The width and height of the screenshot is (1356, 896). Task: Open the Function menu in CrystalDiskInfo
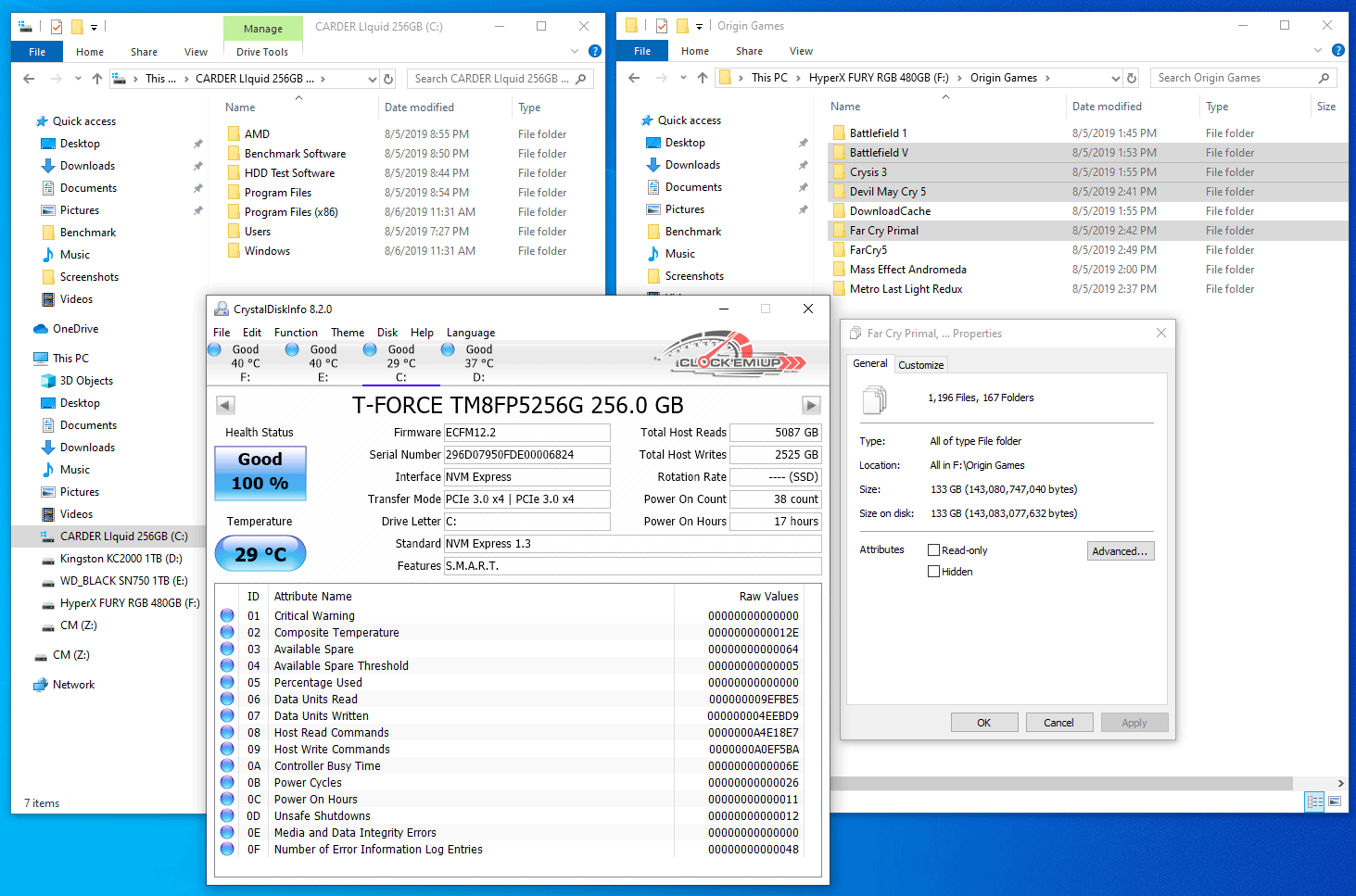[x=296, y=333]
